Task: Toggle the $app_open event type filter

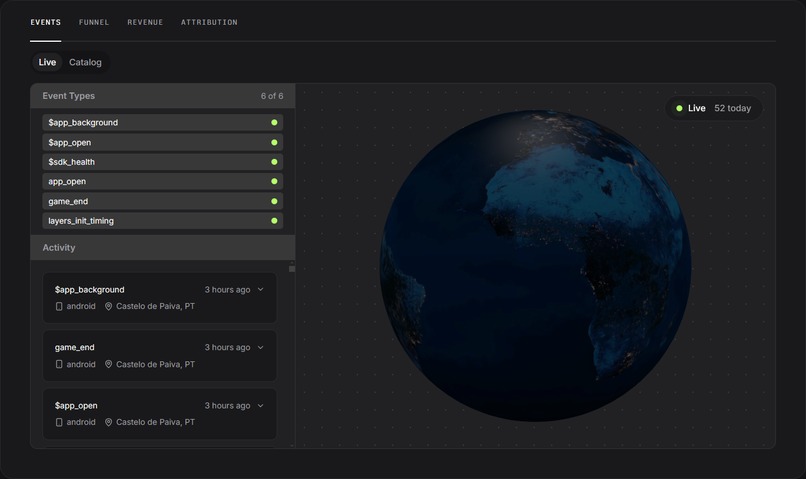Action: 162,142
